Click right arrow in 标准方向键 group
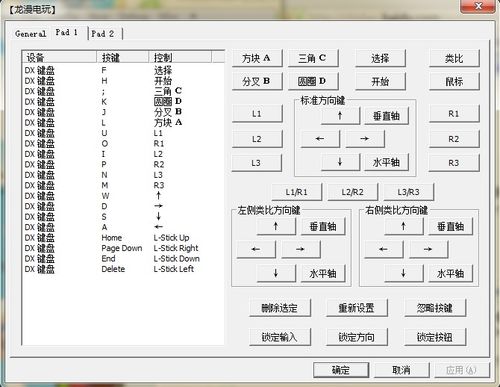 point(365,139)
